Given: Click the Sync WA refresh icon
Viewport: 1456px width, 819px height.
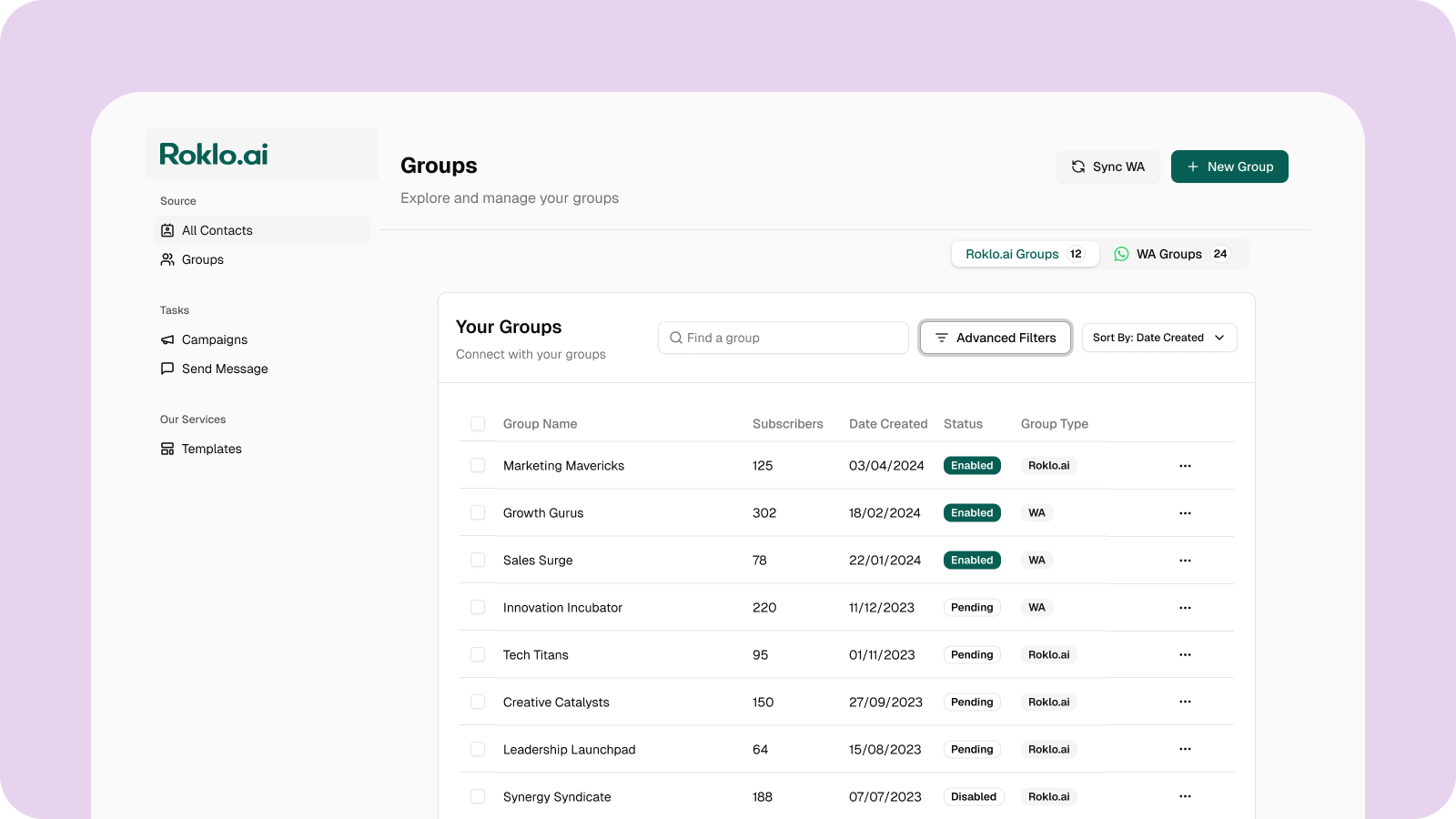Looking at the screenshot, I should [x=1078, y=167].
